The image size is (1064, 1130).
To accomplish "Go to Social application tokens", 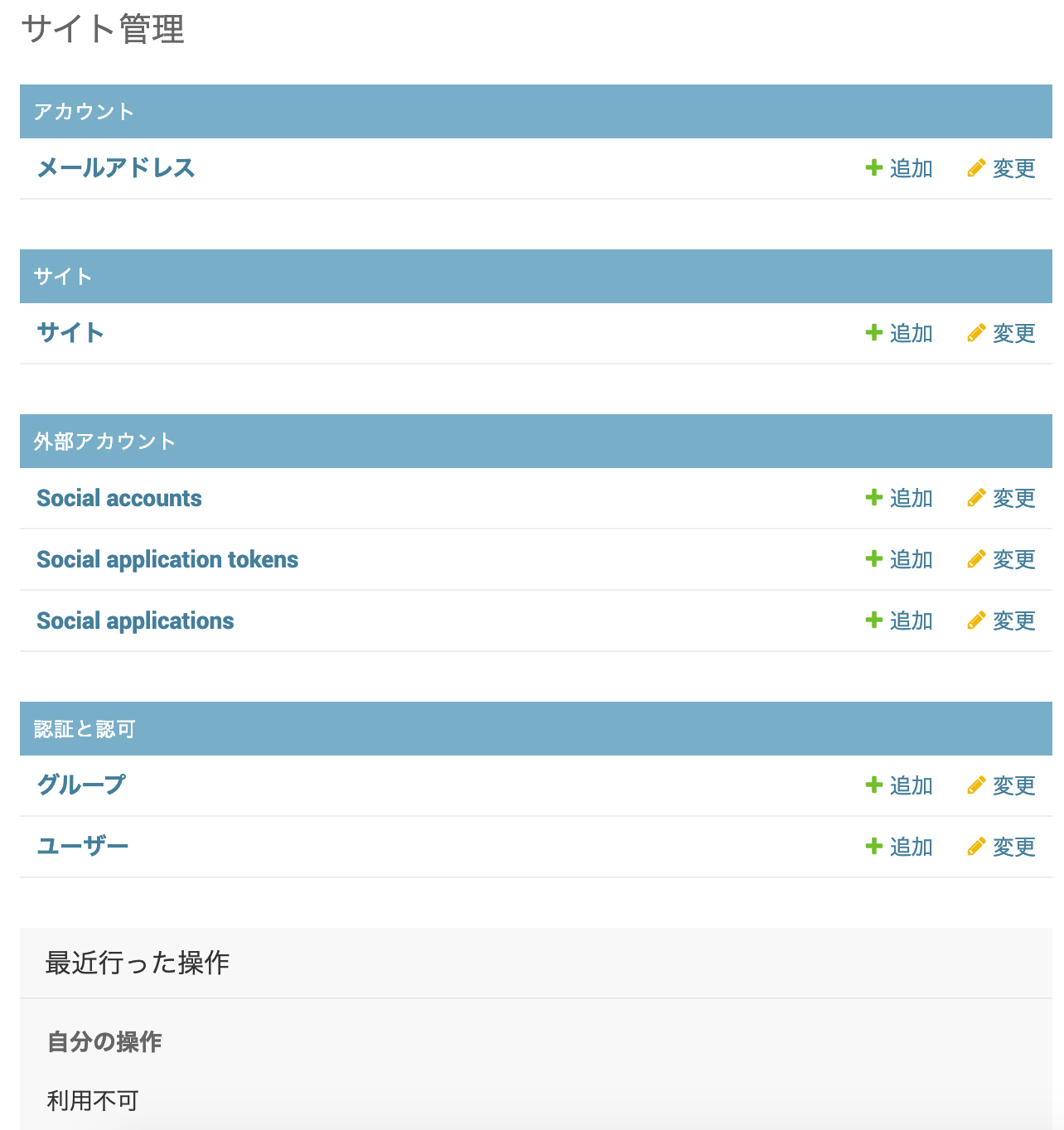I will [x=167, y=559].
